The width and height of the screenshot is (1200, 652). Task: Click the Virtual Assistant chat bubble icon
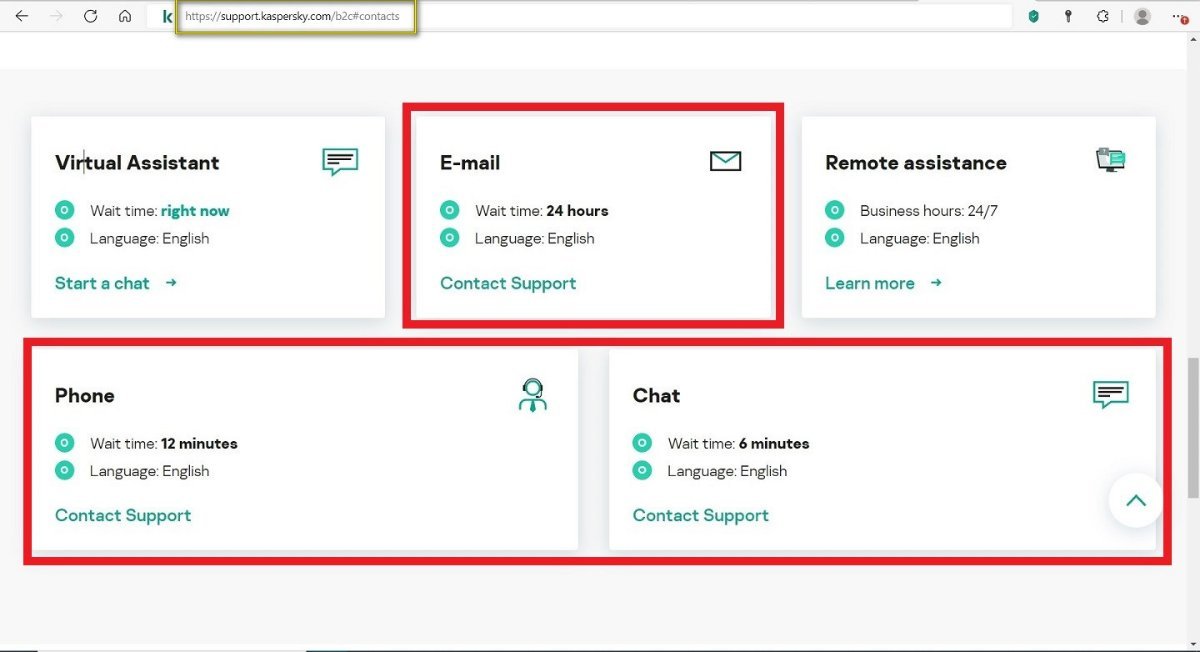[340, 161]
